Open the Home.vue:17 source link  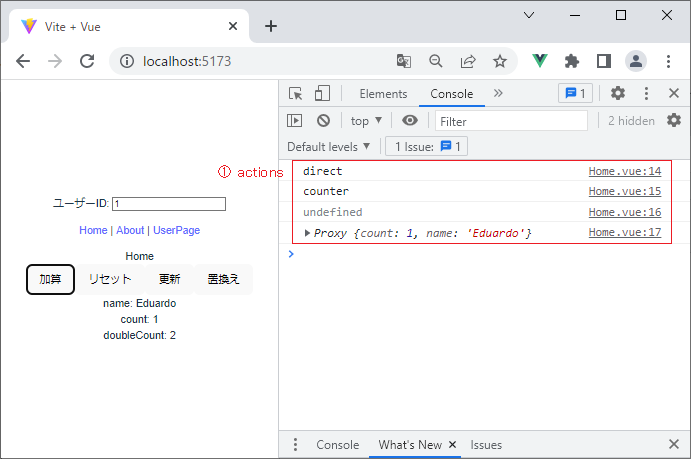625,232
